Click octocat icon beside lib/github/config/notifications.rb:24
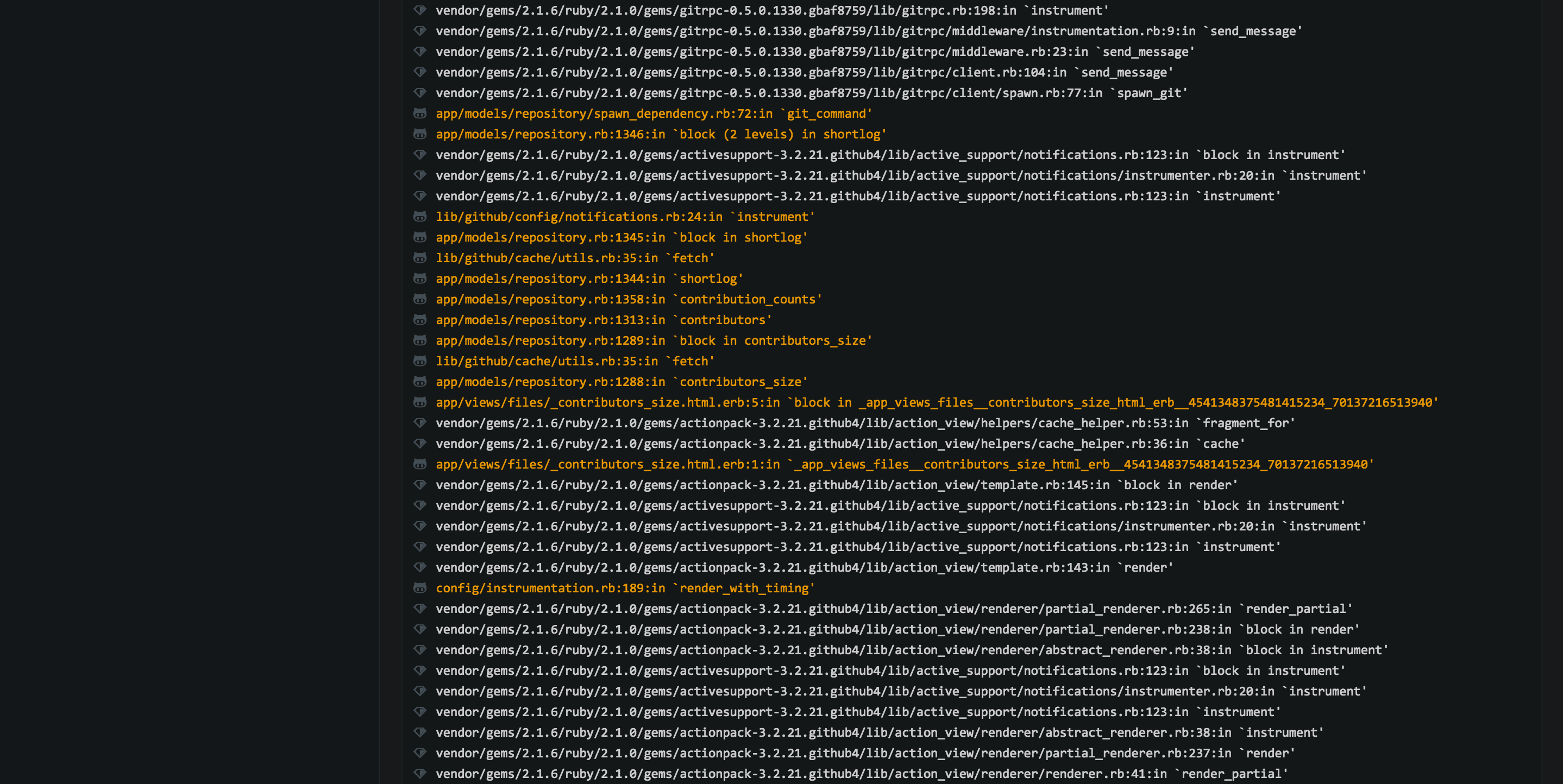Screen dimensions: 1563x784 pos(419,217)
